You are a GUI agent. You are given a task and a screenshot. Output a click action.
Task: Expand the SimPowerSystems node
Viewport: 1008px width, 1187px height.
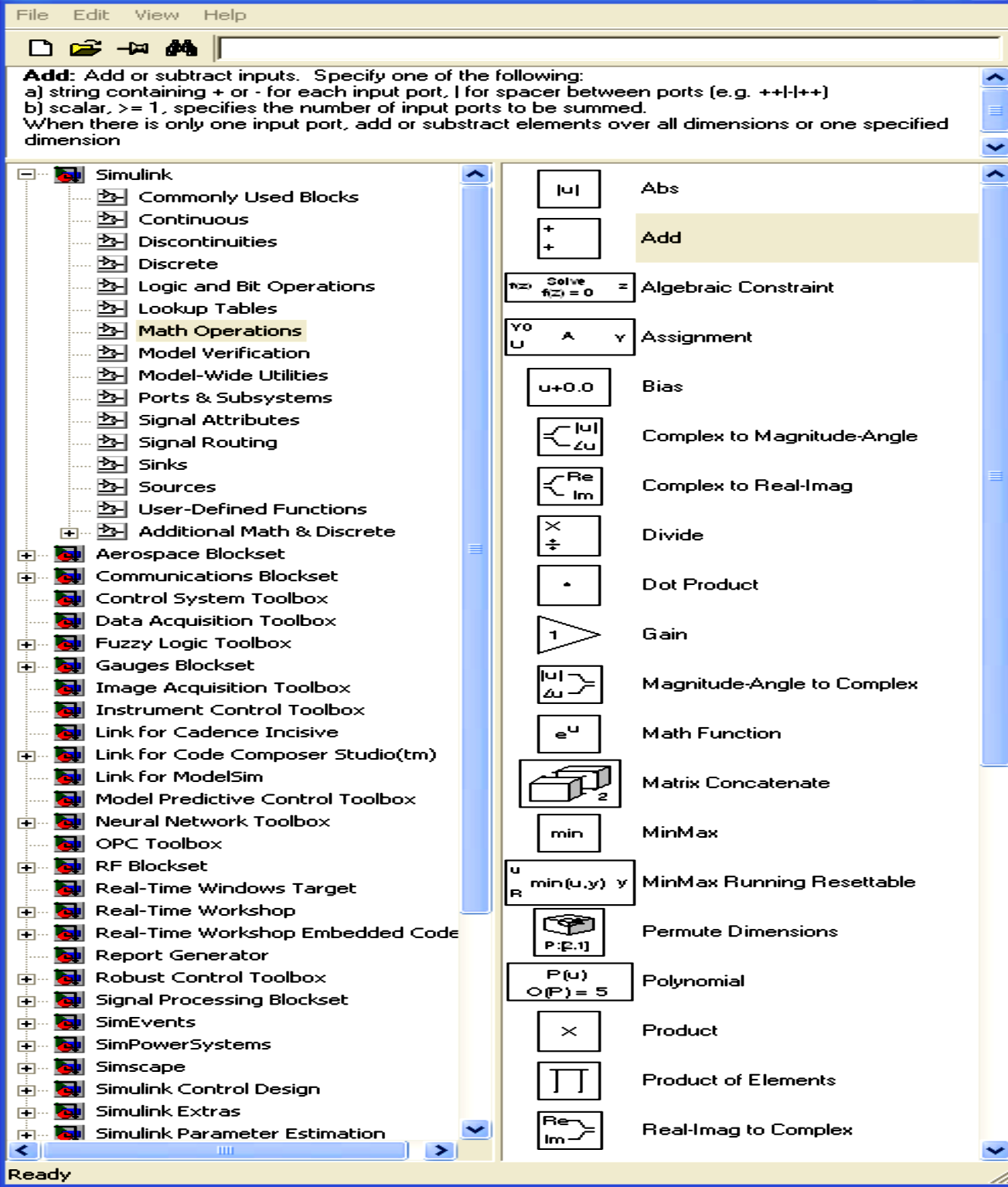pyautogui.click(x=26, y=1046)
